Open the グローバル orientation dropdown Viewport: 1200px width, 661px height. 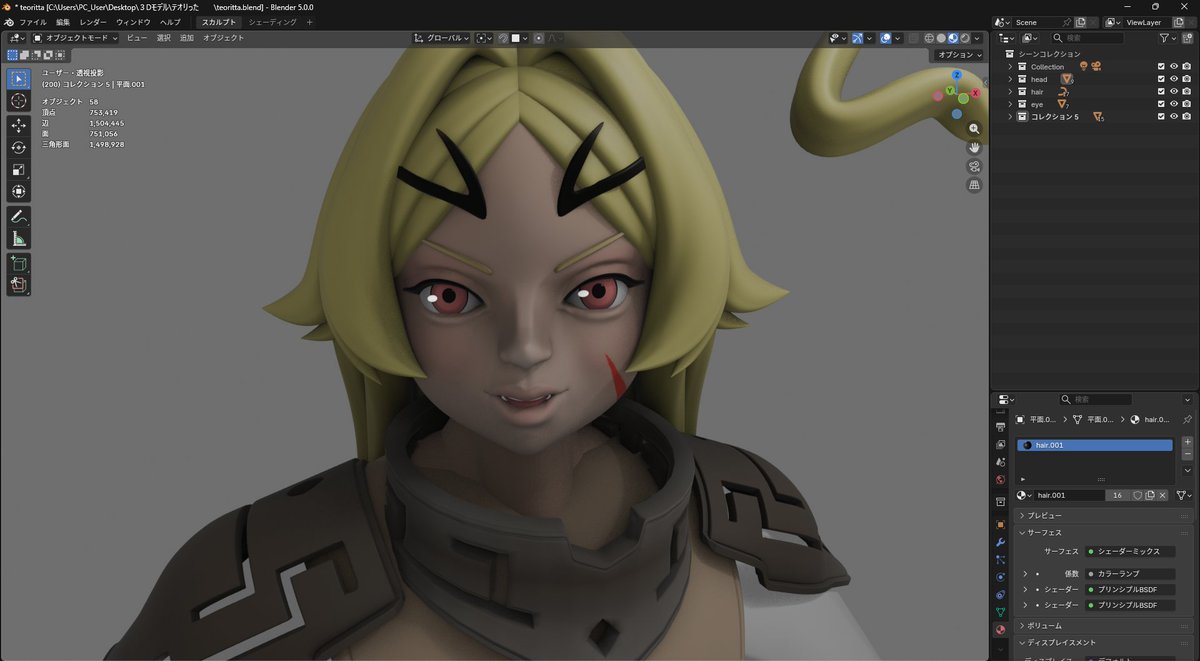[442, 38]
